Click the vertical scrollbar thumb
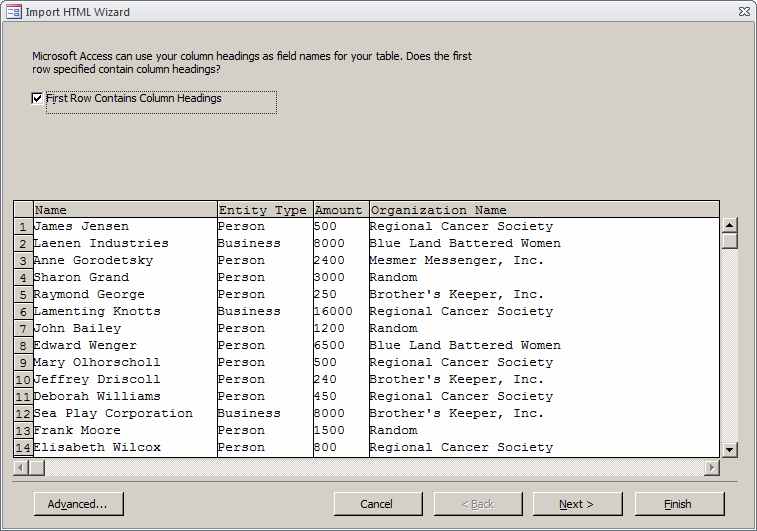Screen dimensions: 757x531 point(729,240)
